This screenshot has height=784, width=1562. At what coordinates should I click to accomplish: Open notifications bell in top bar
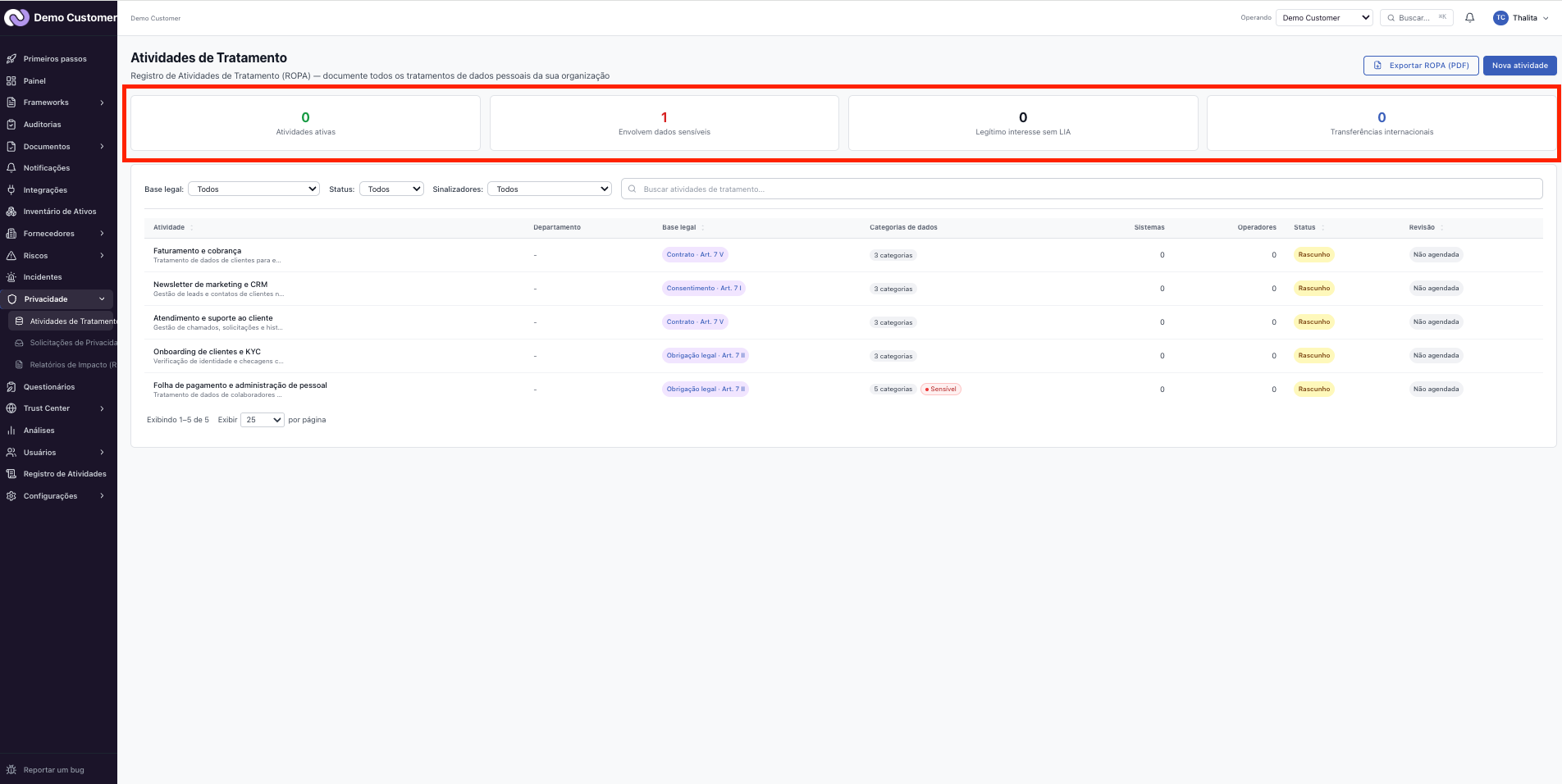click(x=1470, y=18)
